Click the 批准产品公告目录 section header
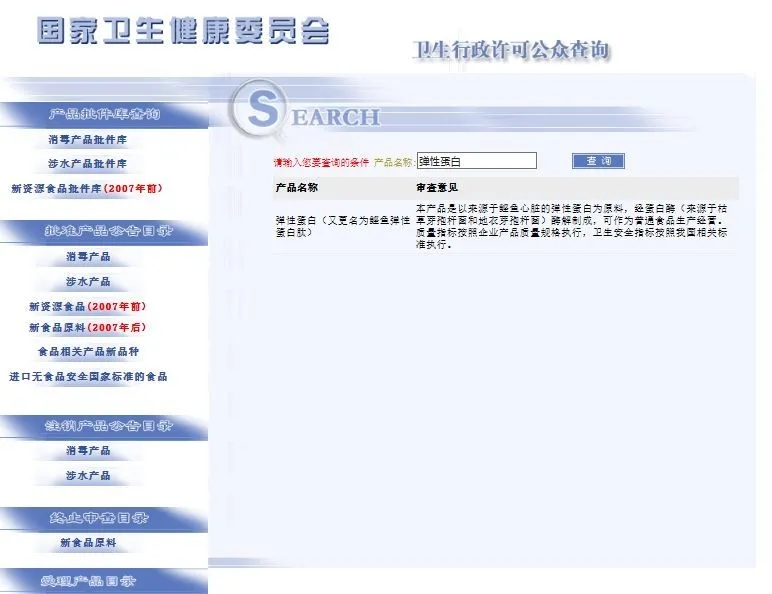 pyautogui.click(x=104, y=231)
